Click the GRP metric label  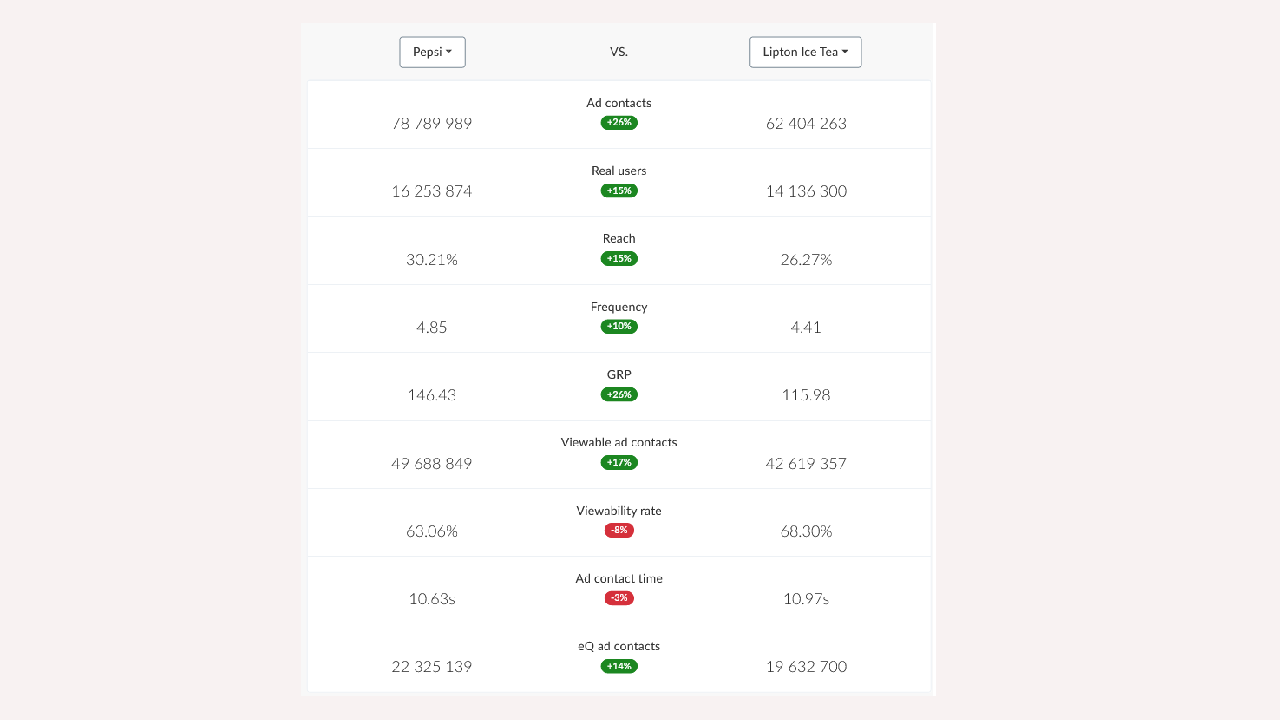tap(619, 375)
